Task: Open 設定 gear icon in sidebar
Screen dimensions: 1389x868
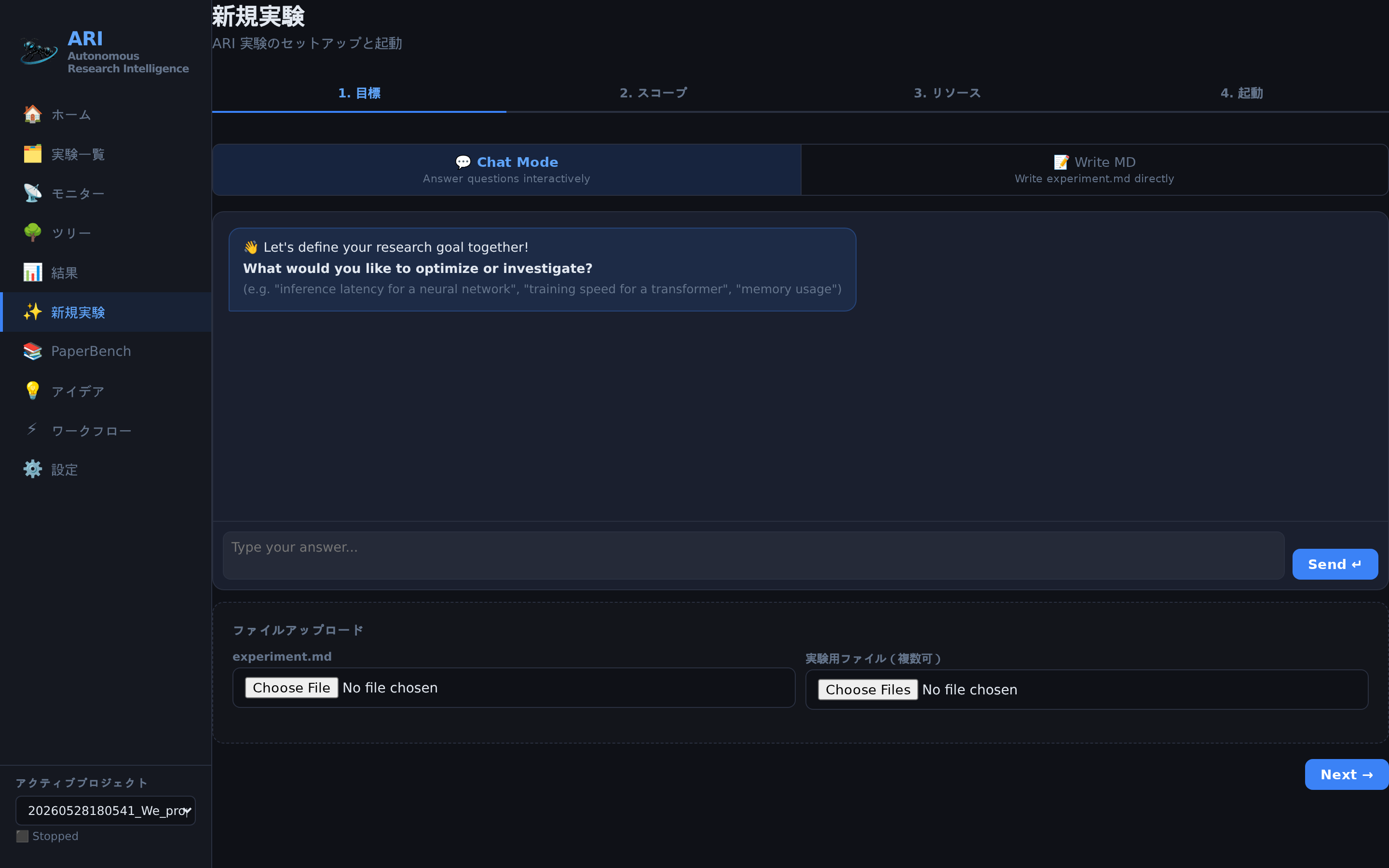Action: (33, 470)
